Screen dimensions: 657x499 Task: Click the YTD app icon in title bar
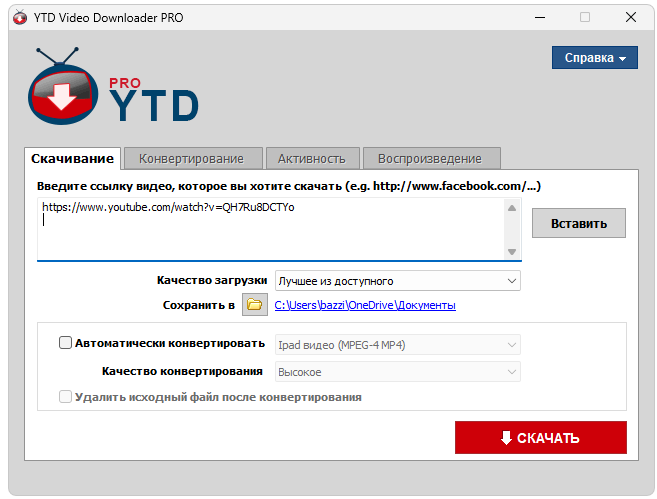tap(19, 18)
